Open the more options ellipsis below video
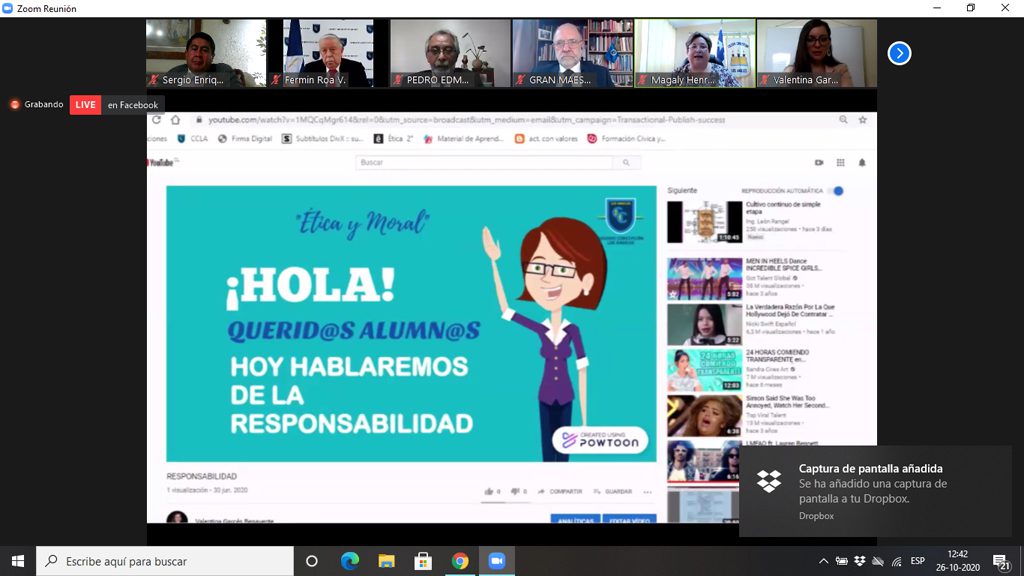The image size is (1024, 576). [647, 491]
